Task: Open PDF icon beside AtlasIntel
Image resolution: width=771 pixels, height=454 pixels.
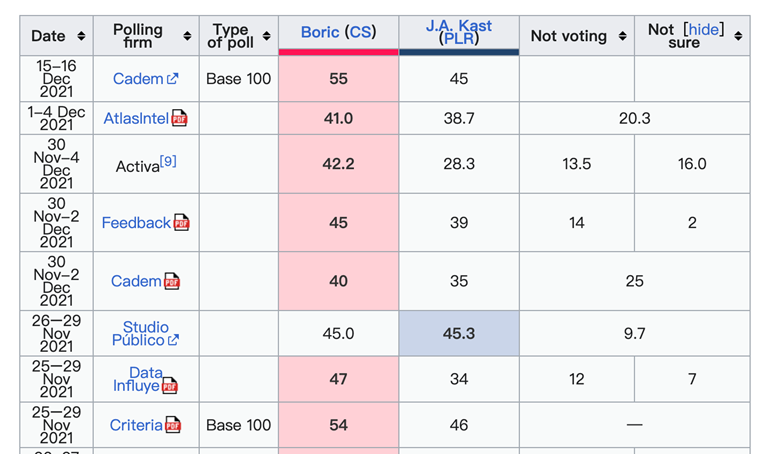Action: pos(180,119)
